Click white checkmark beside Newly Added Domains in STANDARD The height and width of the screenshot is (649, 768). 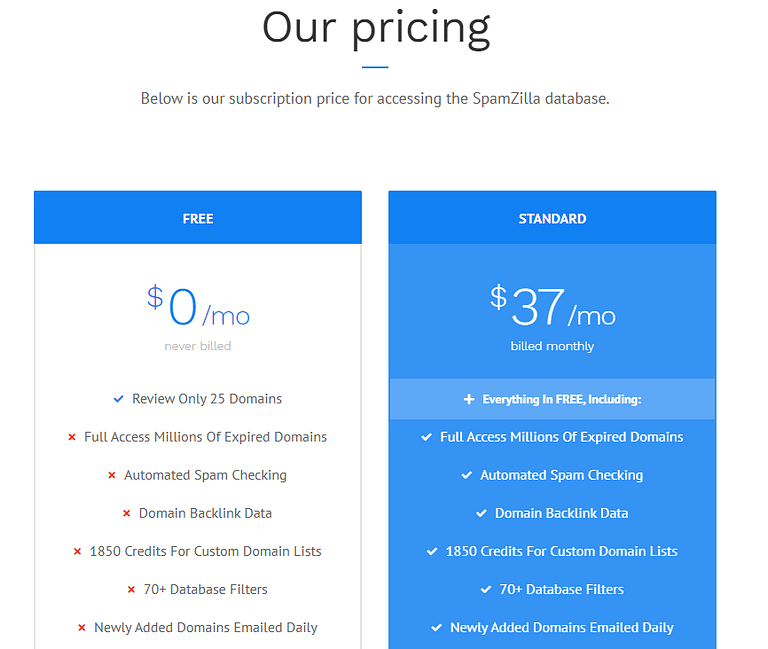coord(437,628)
